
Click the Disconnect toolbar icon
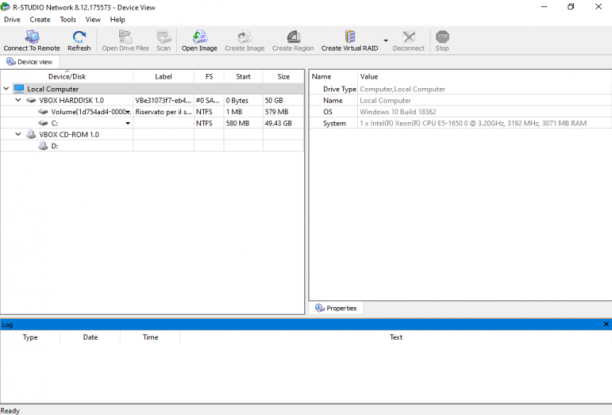(x=409, y=37)
